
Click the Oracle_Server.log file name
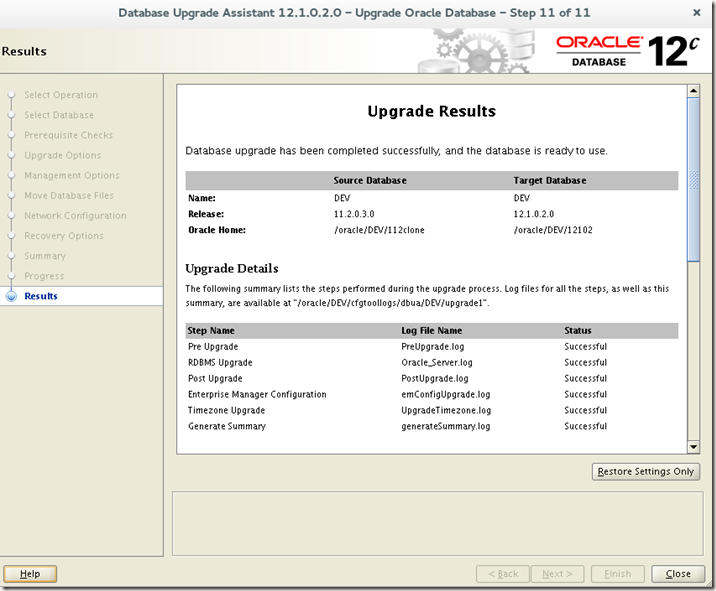(x=437, y=363)
